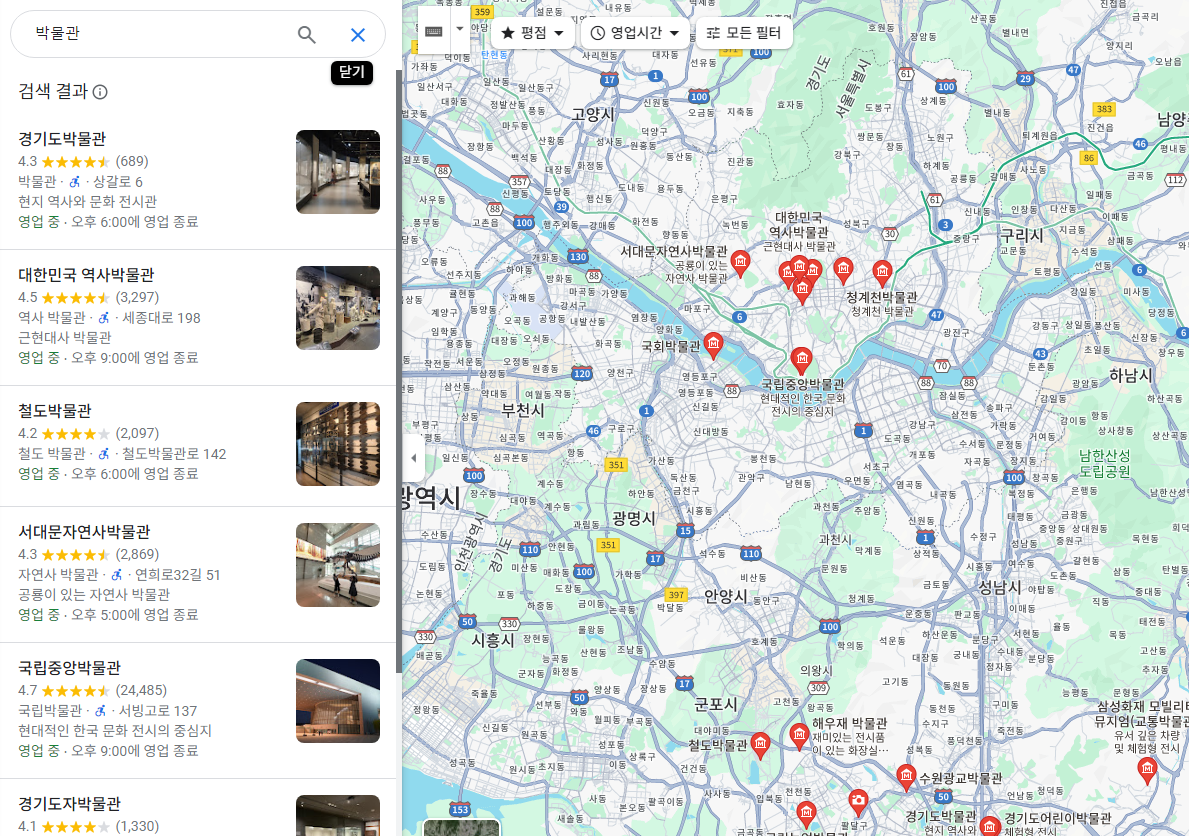Select the 국립중앙박물관 map pin
The width and height of the screenshot is (1189, 836).
point(802,360)
